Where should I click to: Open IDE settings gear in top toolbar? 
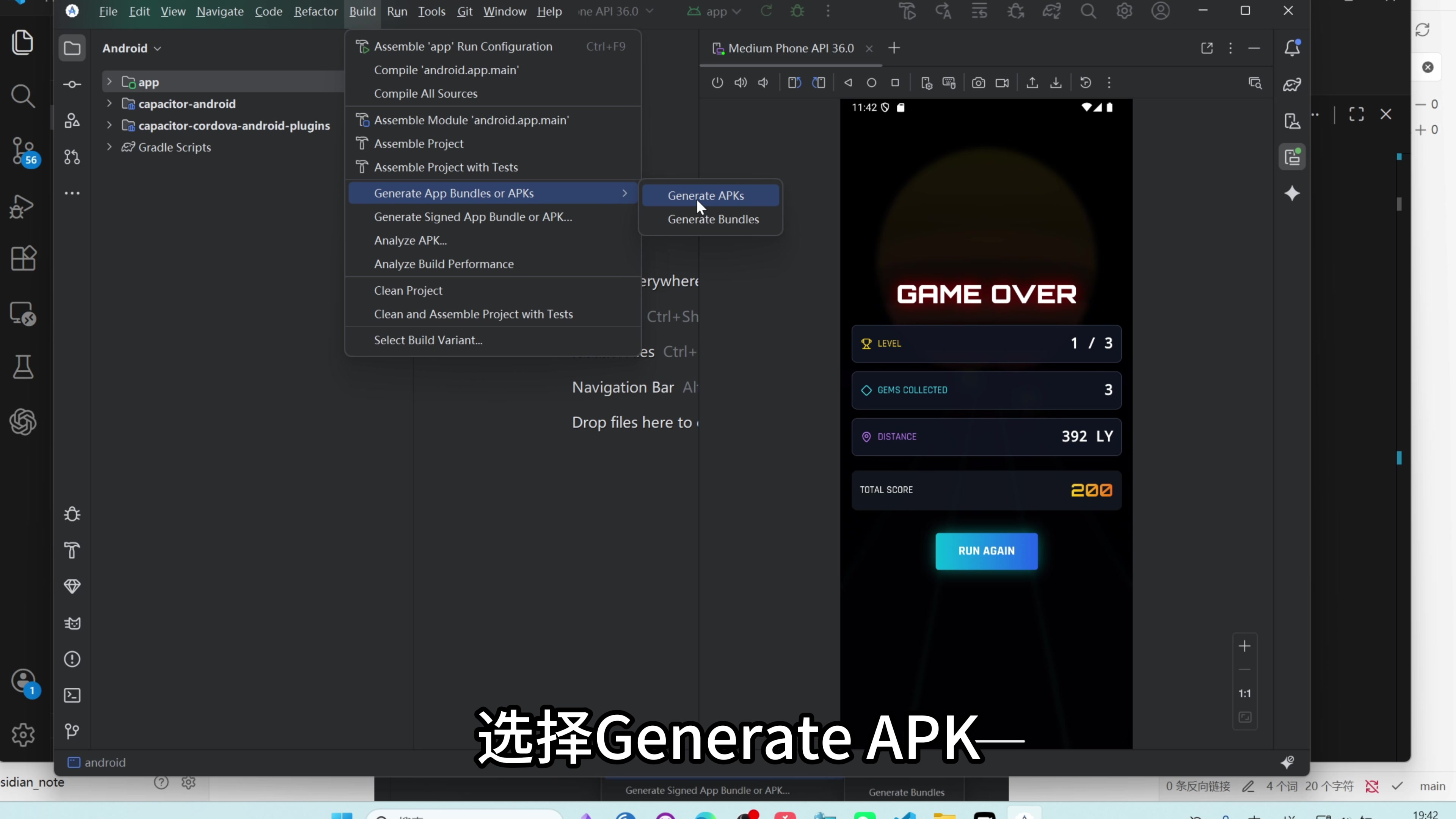(1124, 11)
